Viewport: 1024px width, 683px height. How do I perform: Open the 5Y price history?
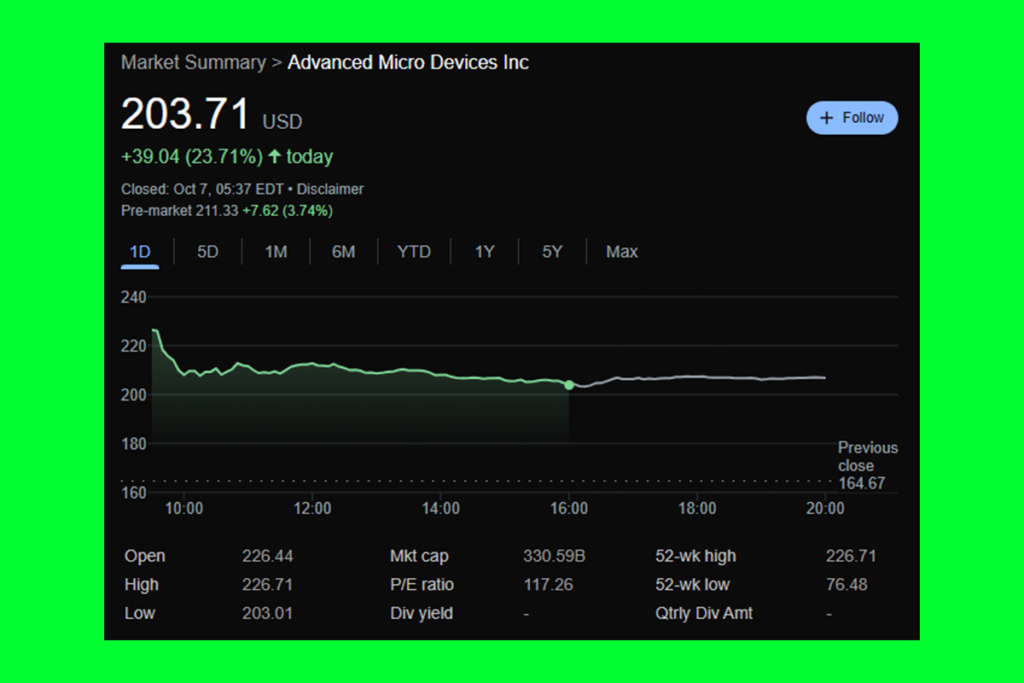click(551, 252)
